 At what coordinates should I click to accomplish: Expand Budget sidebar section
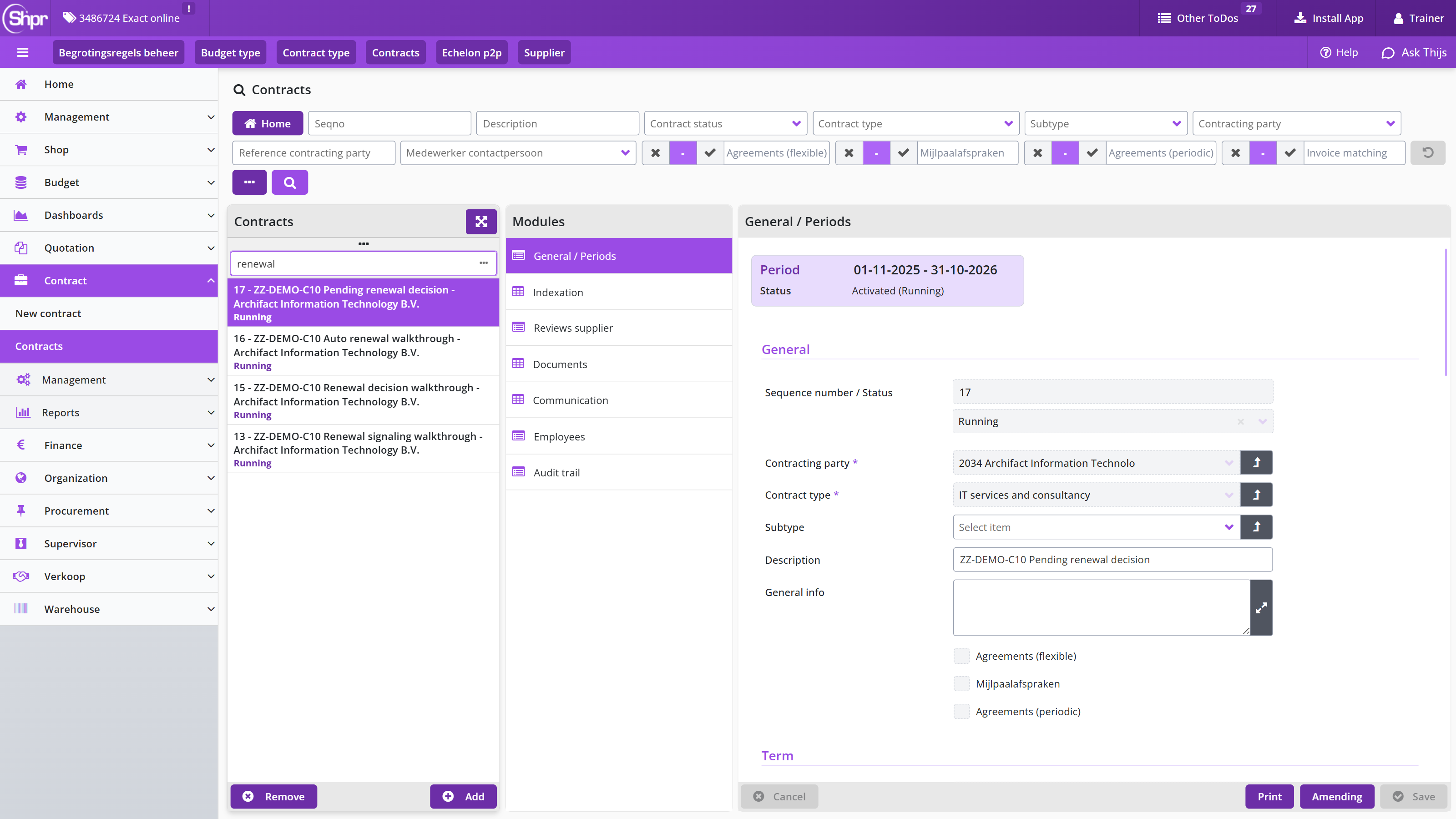pos(109,182)
